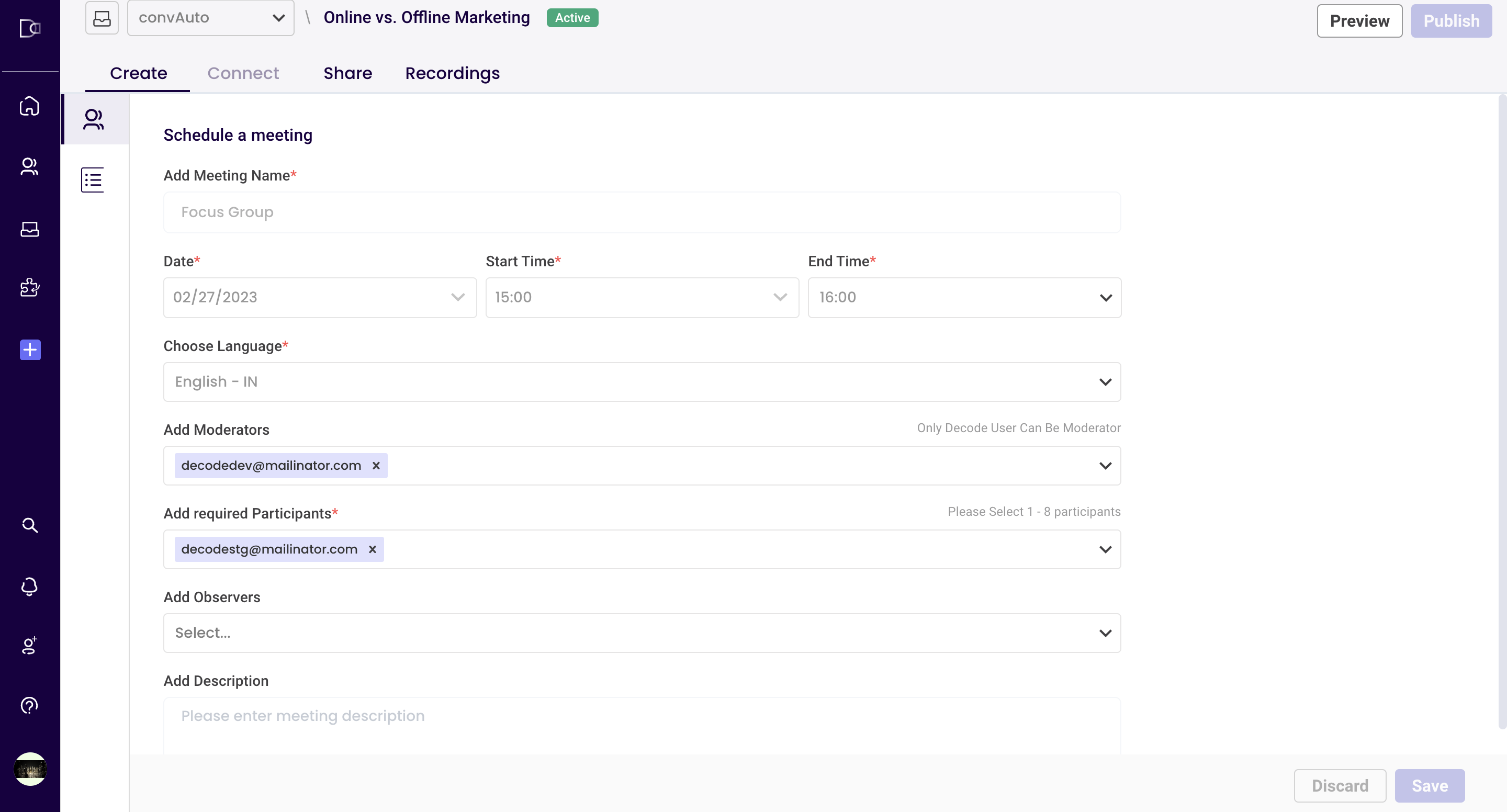Click the Preview button
Screen dimensions: 1507x812
point(1359,21)
